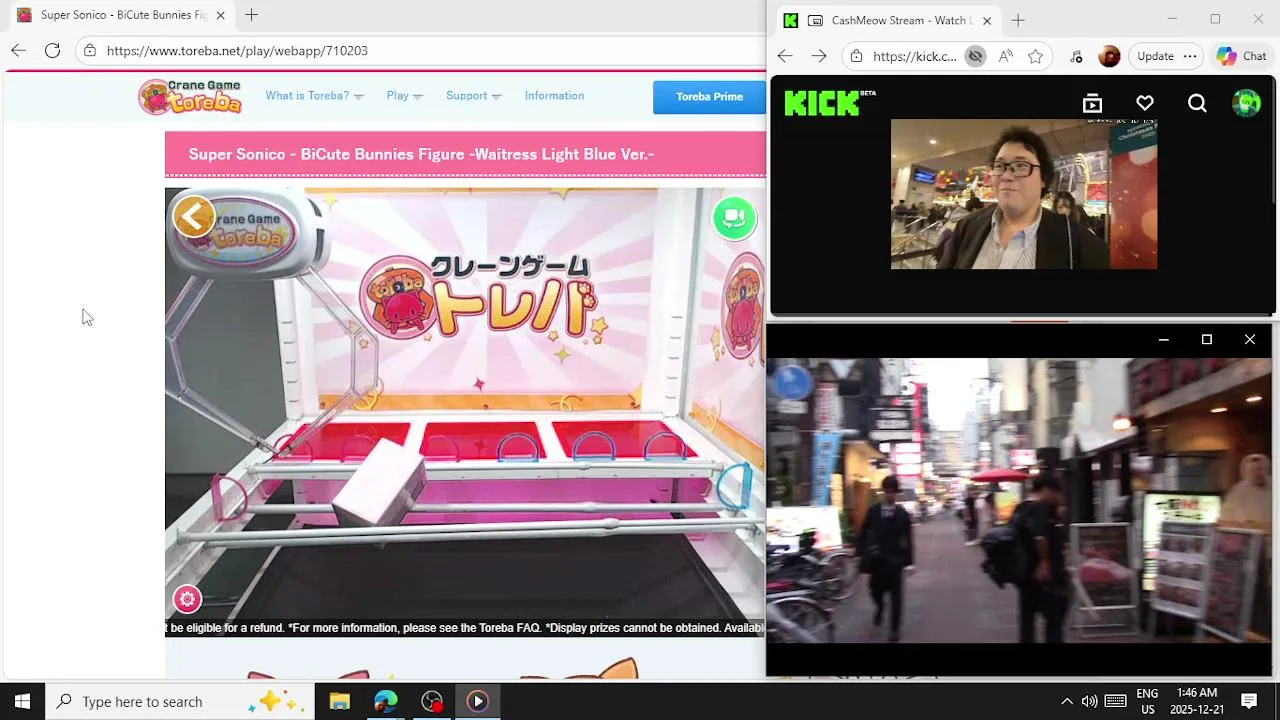Click the taskbar search box
Screen dimensions: 1280x720
(x=180, y=701)
